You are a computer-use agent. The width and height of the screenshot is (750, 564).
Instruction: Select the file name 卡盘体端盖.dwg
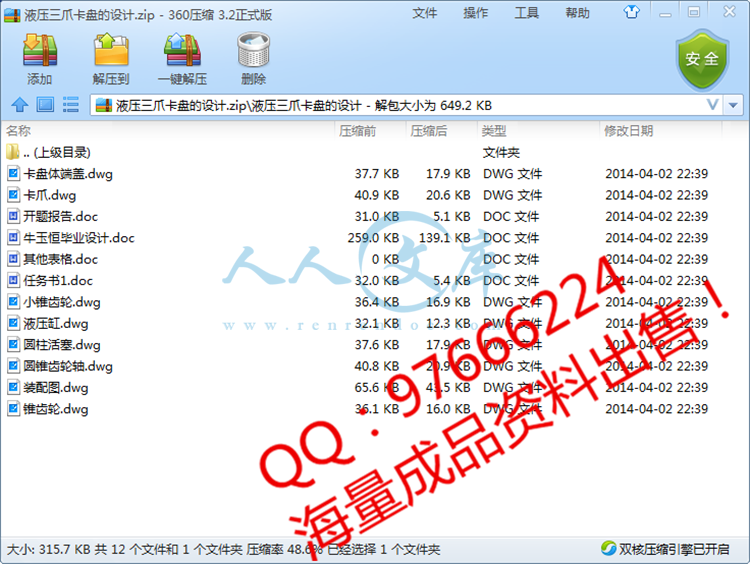[68, 174]
